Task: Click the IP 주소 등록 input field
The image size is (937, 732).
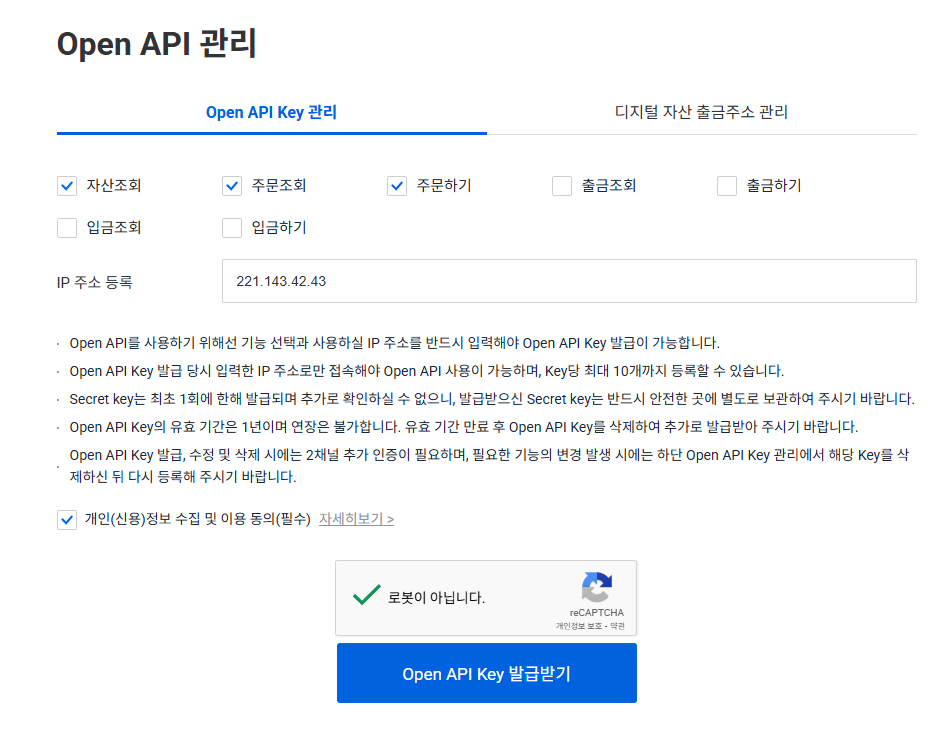Action: tap(569, 281)
